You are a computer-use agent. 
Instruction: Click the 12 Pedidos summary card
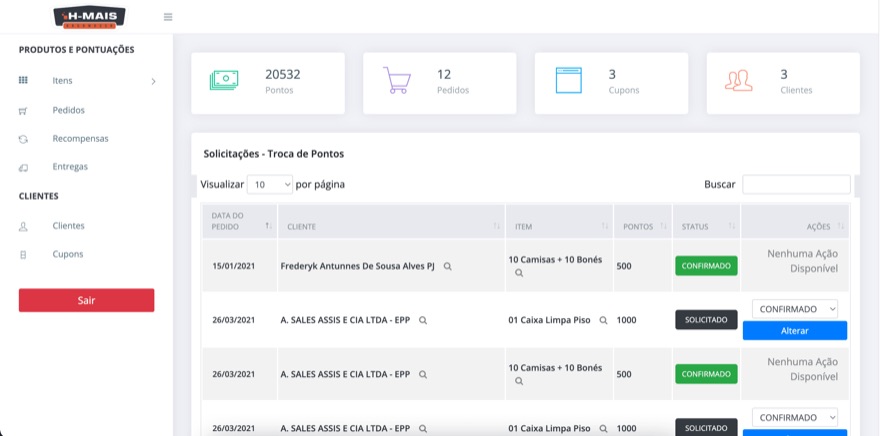439,84
